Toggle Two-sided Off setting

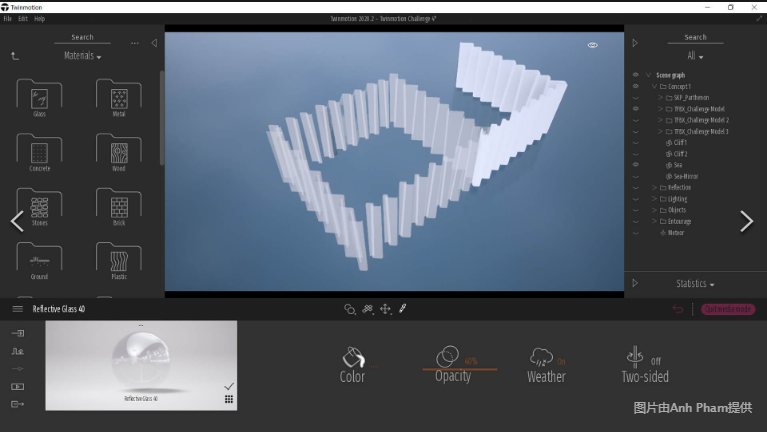[x=645, y=364]
